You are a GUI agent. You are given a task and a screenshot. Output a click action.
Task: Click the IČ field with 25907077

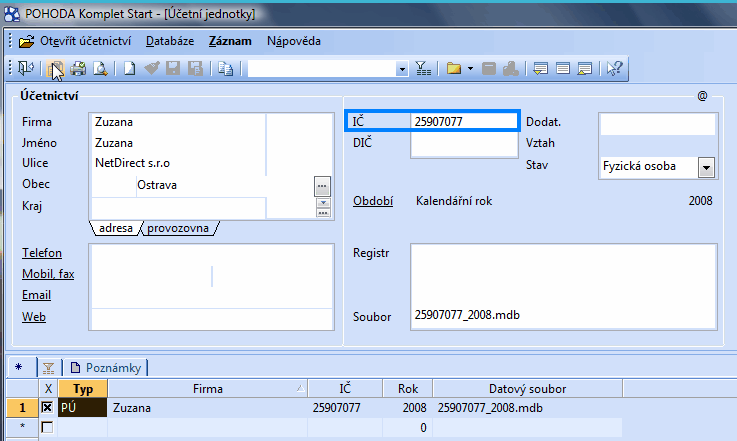coord(464,122)
